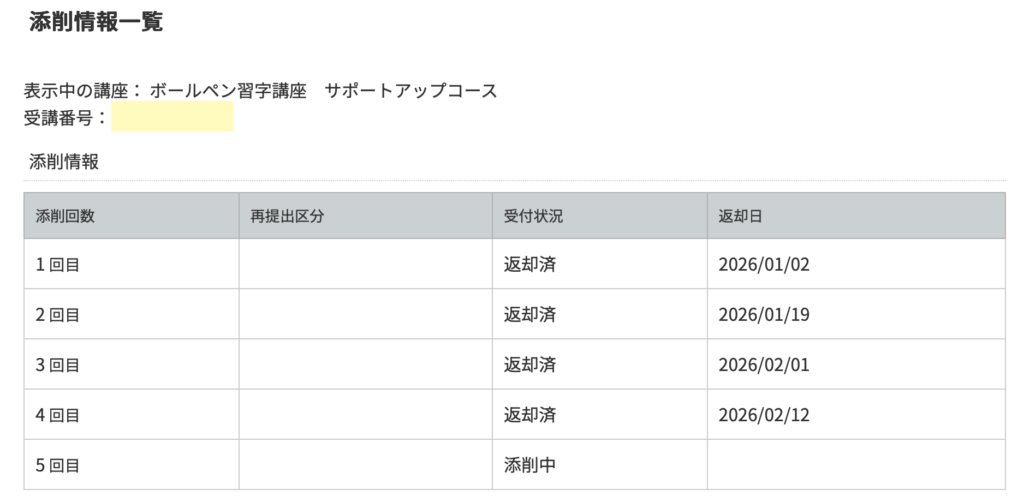The image size is (1024, 502).
Task: Click the 返却済 status in the 1回目 row
Action: [x=530, y=265]
